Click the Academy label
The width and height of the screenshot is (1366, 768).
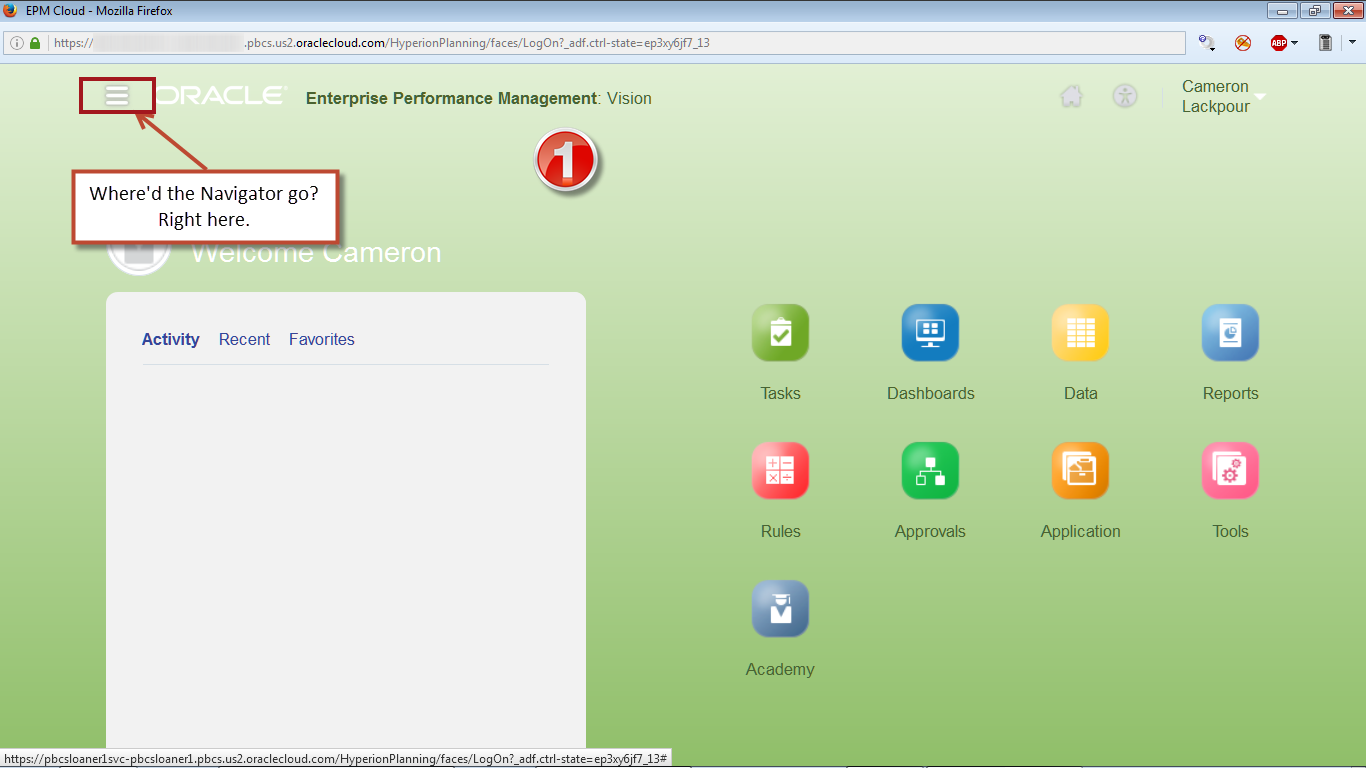(x=780, y=669)
